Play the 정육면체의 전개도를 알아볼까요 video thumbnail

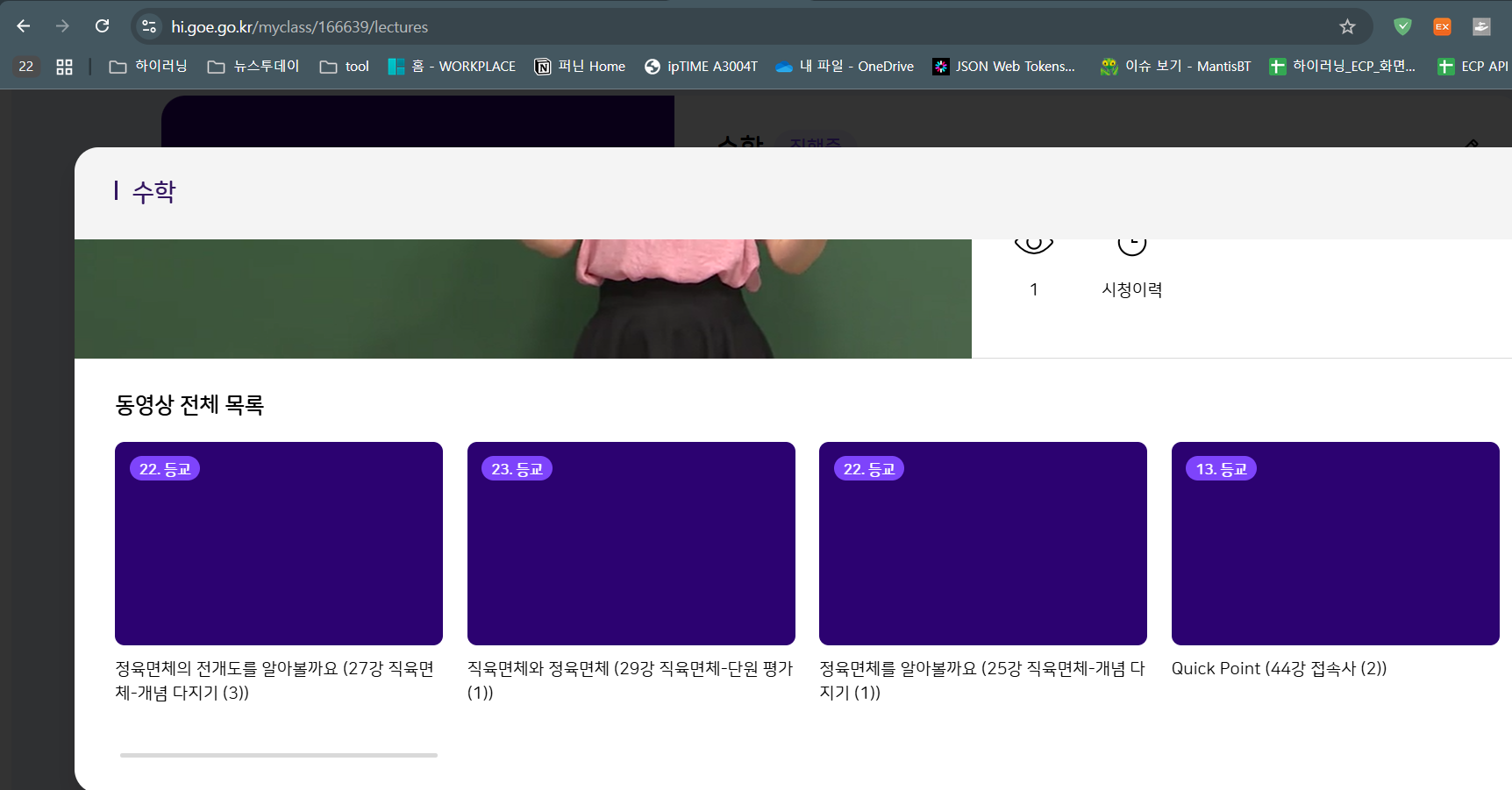279,544
